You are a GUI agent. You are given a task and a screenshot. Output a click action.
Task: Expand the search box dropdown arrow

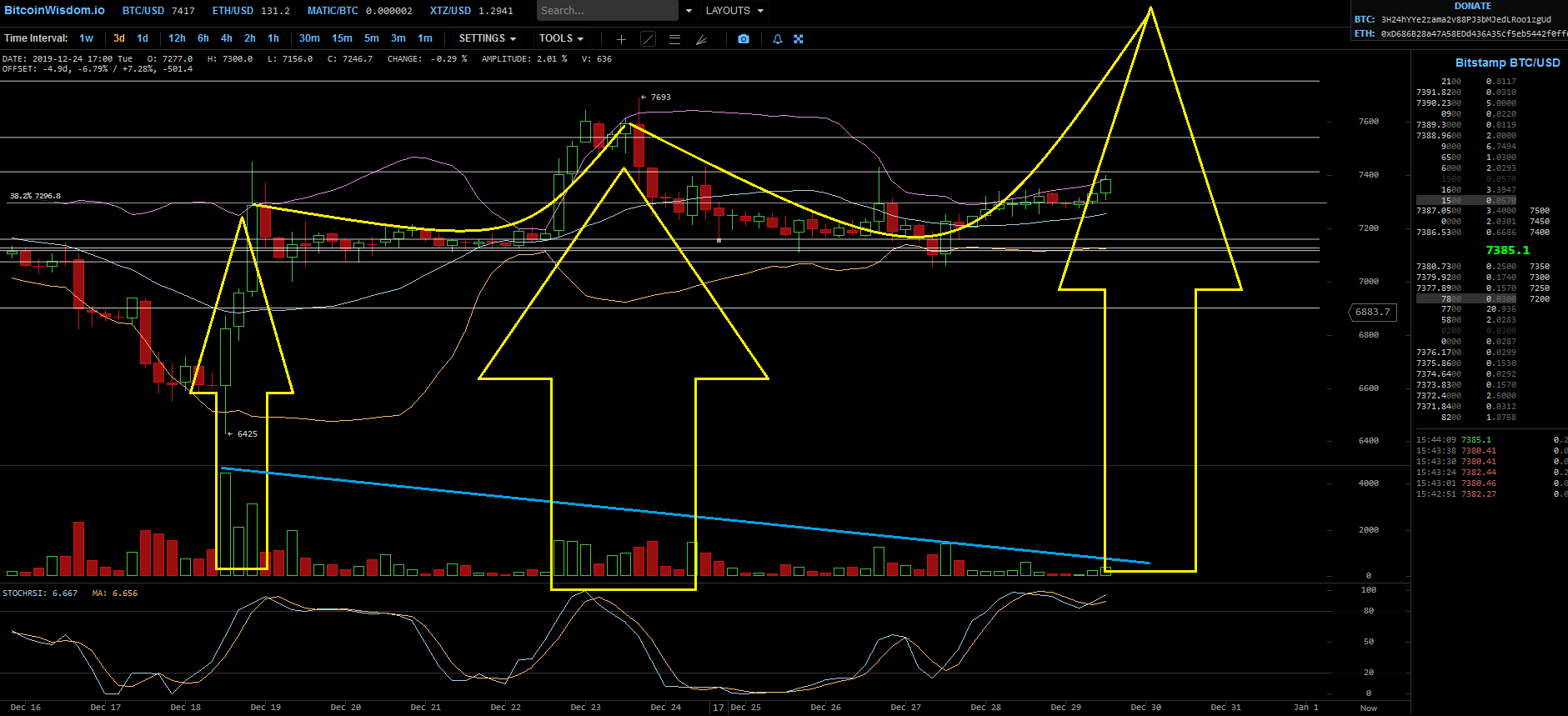(x=689, y=11)
